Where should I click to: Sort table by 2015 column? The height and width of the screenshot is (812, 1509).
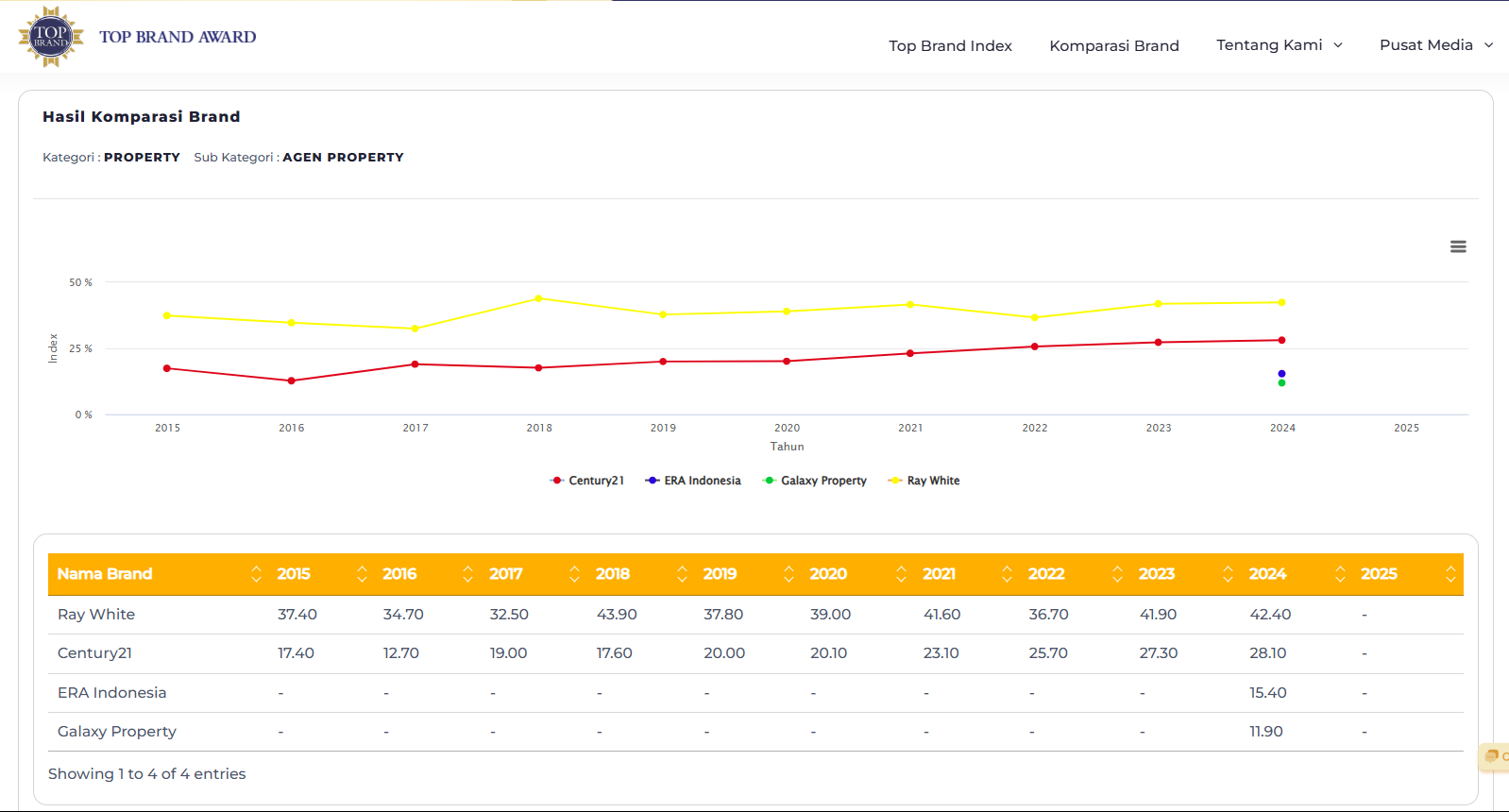[x=320, y=574]
